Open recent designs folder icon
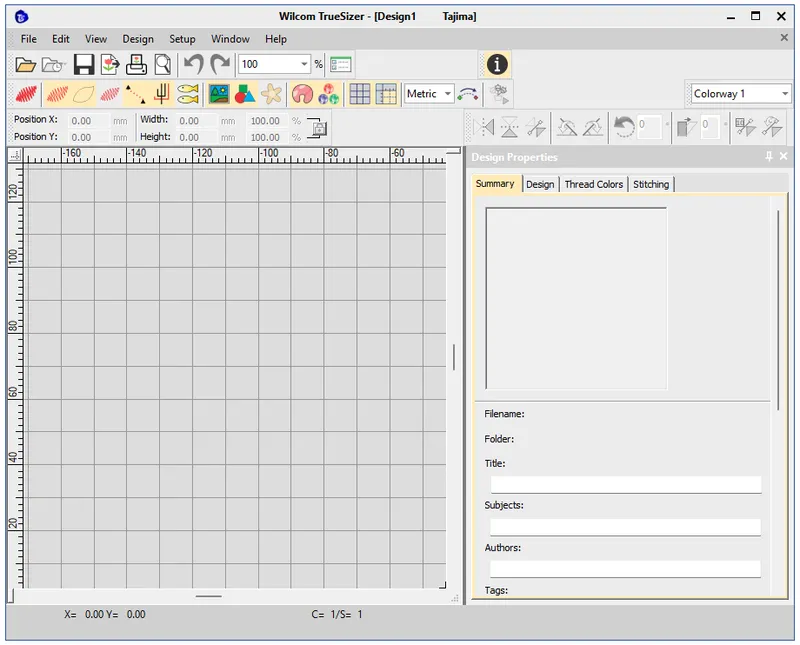 53,64
